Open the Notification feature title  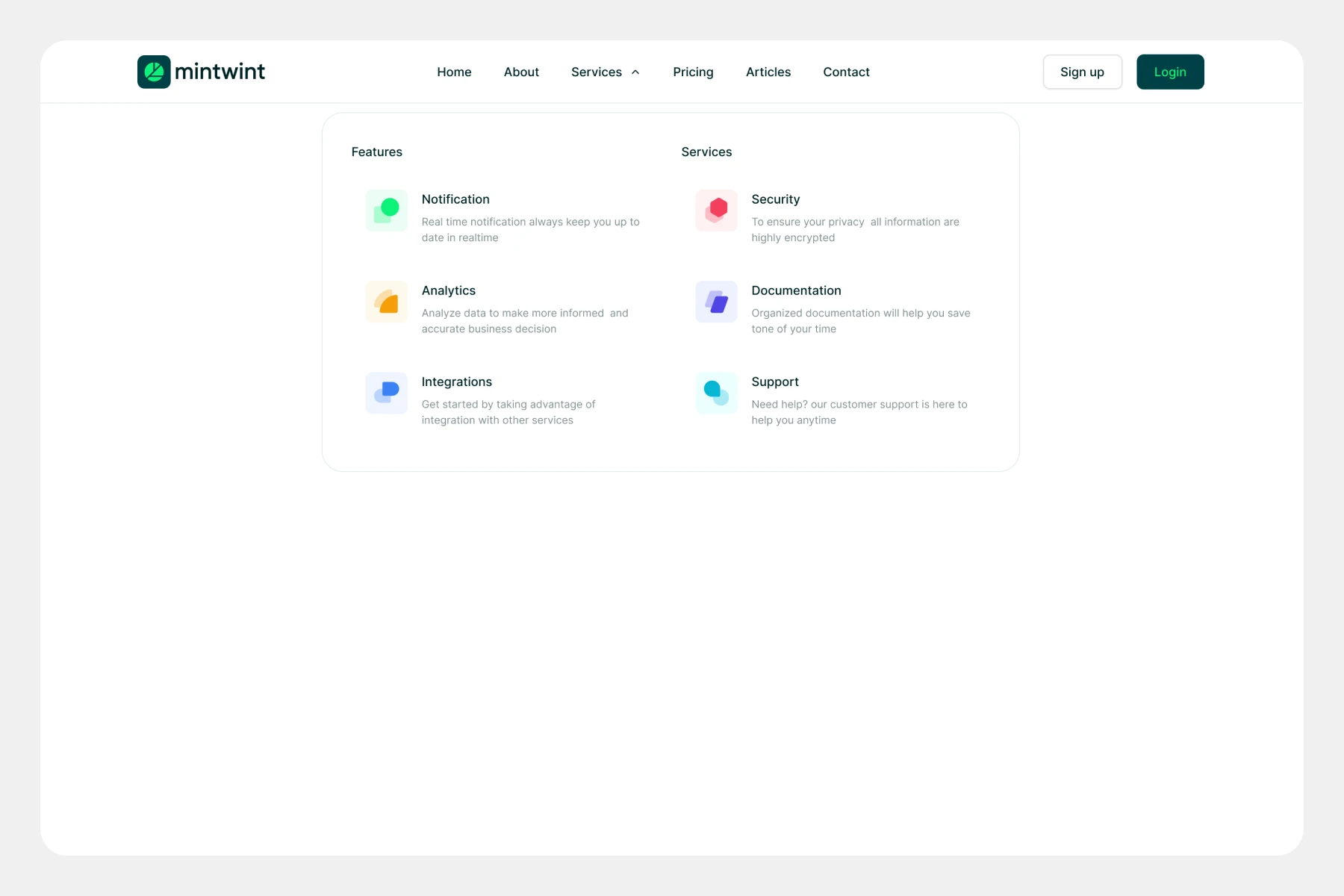[x=455, y=199]
